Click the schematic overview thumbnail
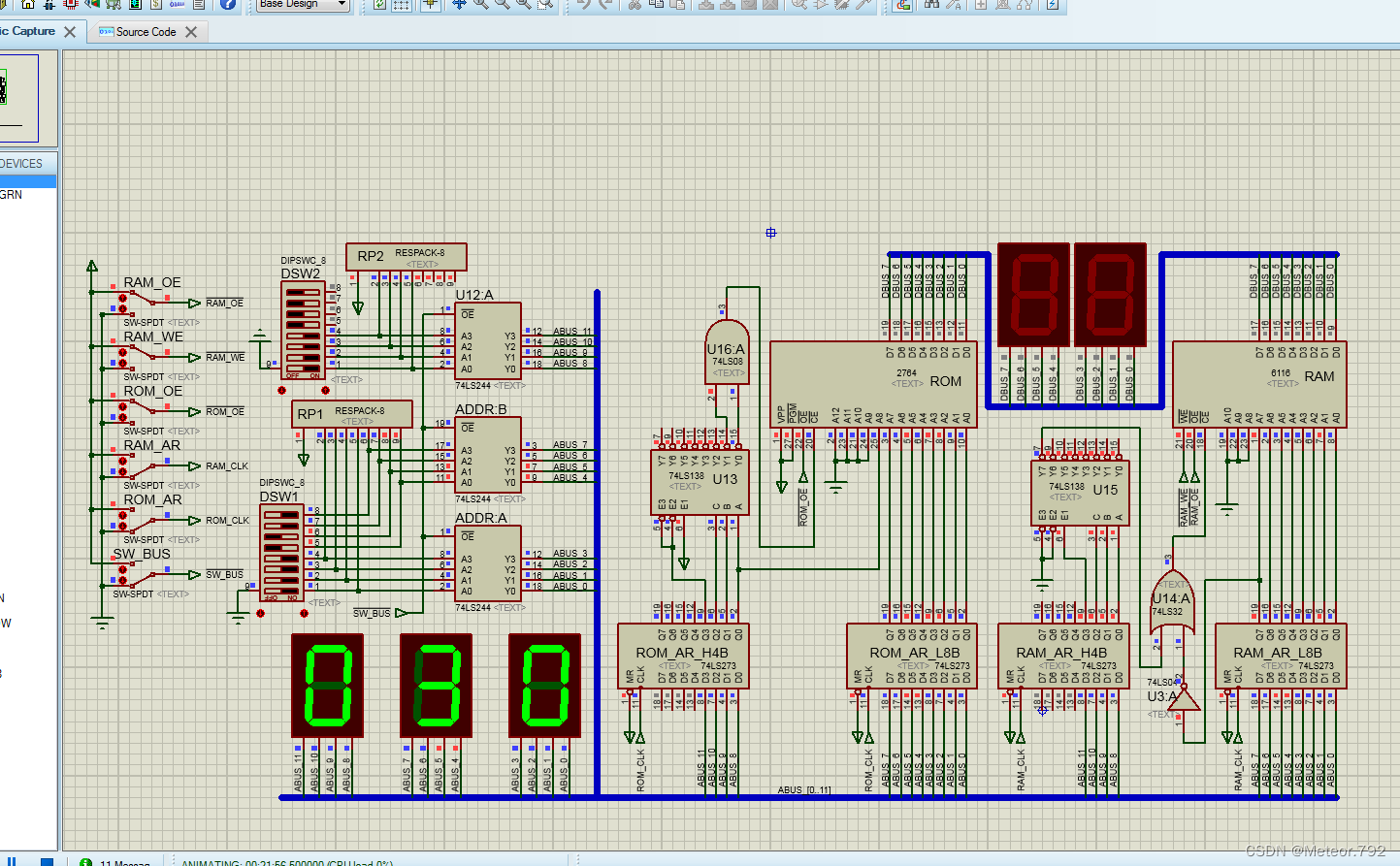1400x866 pixels. tap(17, 97)
